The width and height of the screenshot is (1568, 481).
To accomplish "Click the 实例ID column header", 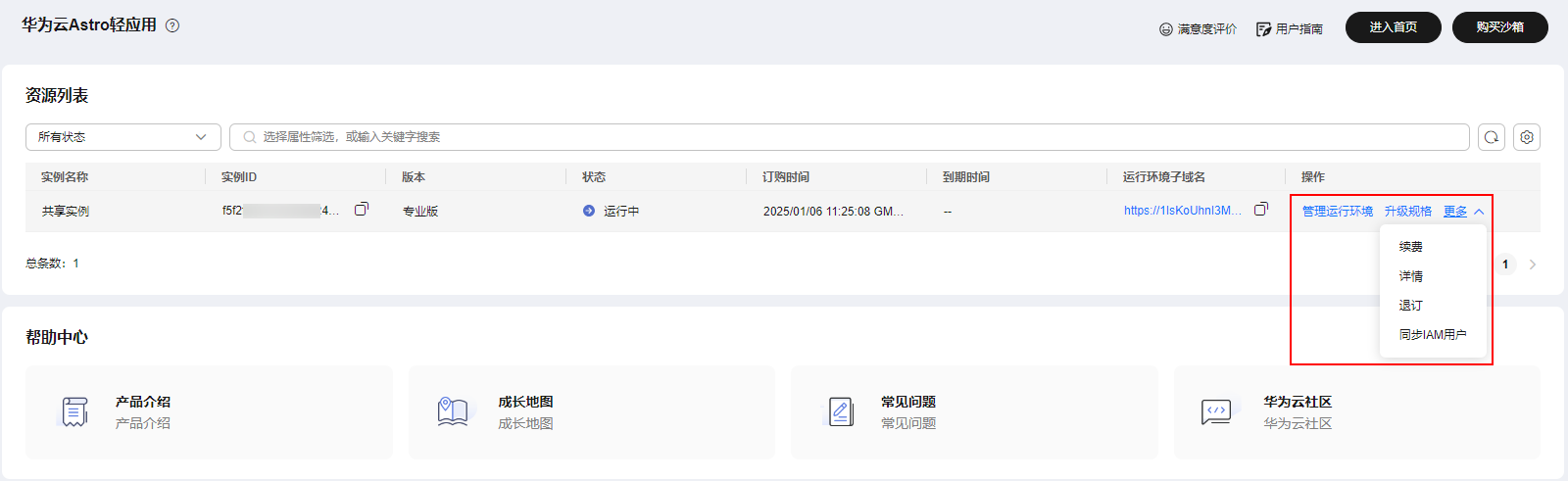I will 239,177.
